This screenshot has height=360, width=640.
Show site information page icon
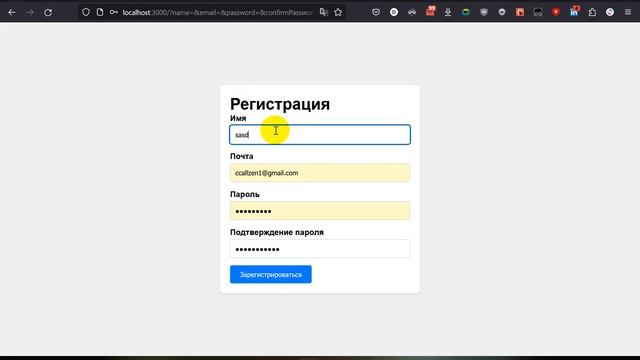point(100,12)
